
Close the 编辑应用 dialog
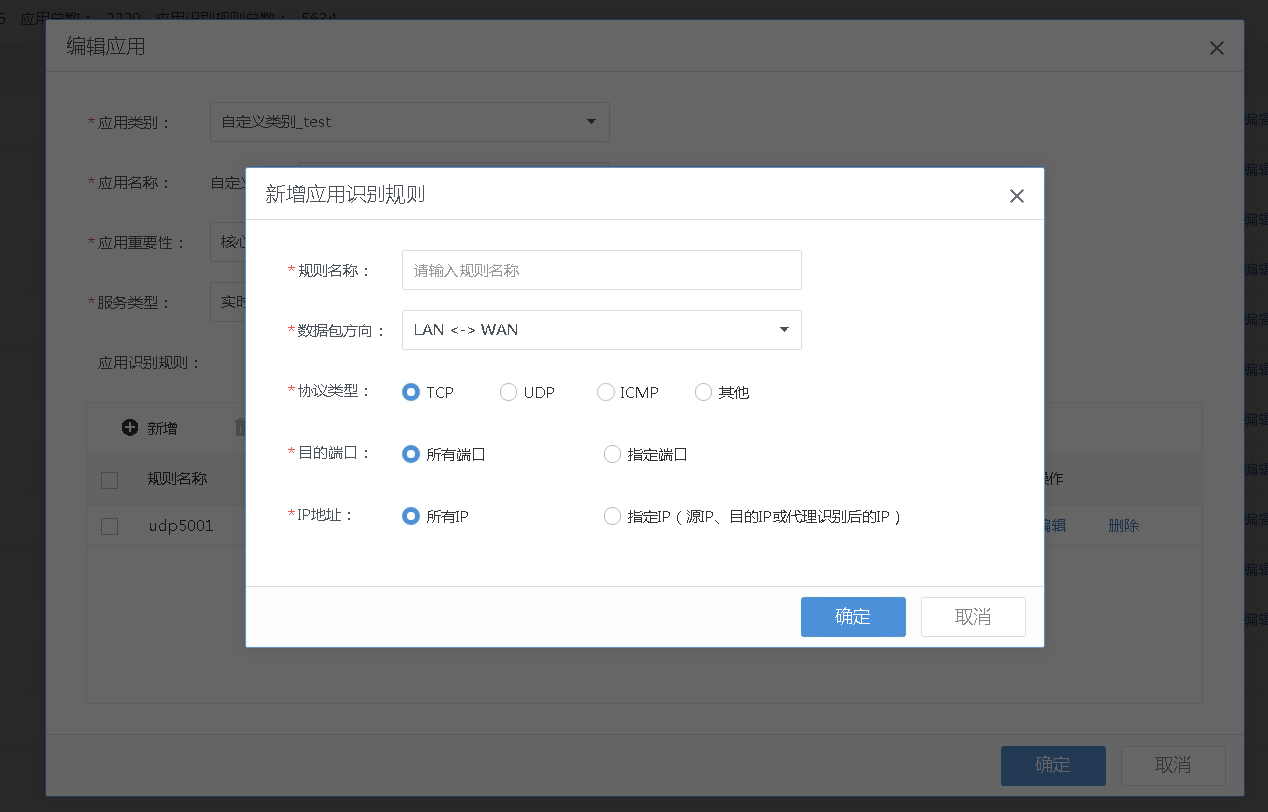1216,48
